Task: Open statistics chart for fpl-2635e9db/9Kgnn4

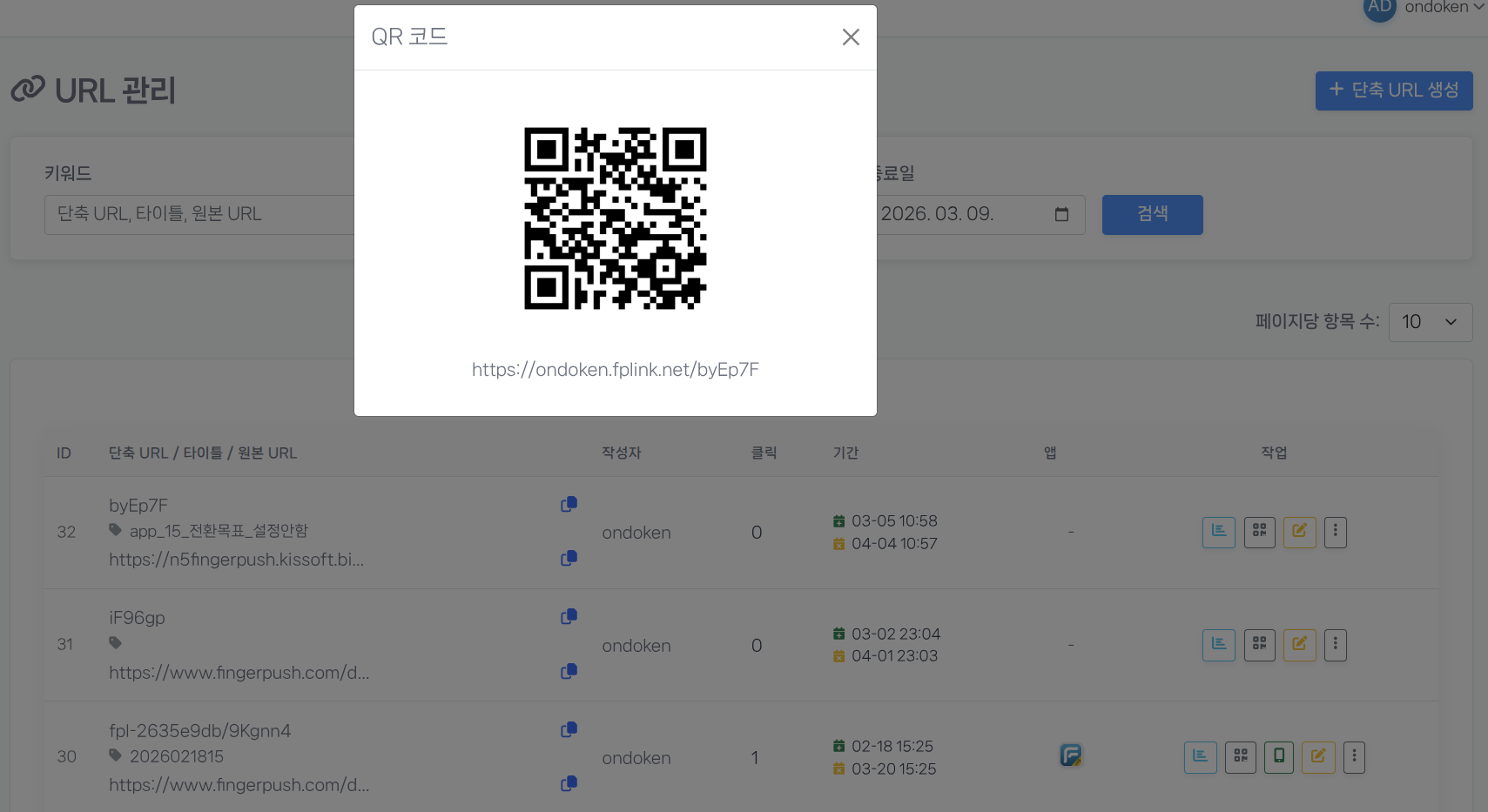Action: click(x=1200, y=757)
